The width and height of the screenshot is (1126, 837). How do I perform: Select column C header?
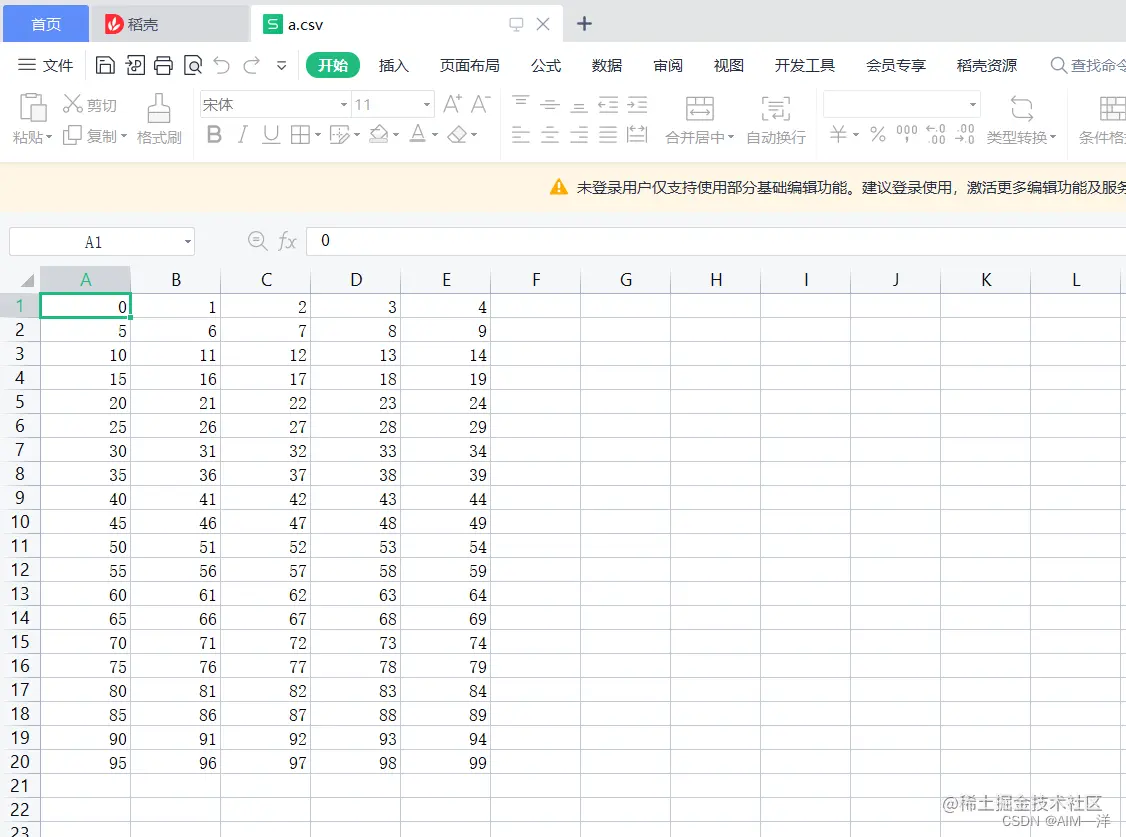pyautogui.click(x=266, y=279)
